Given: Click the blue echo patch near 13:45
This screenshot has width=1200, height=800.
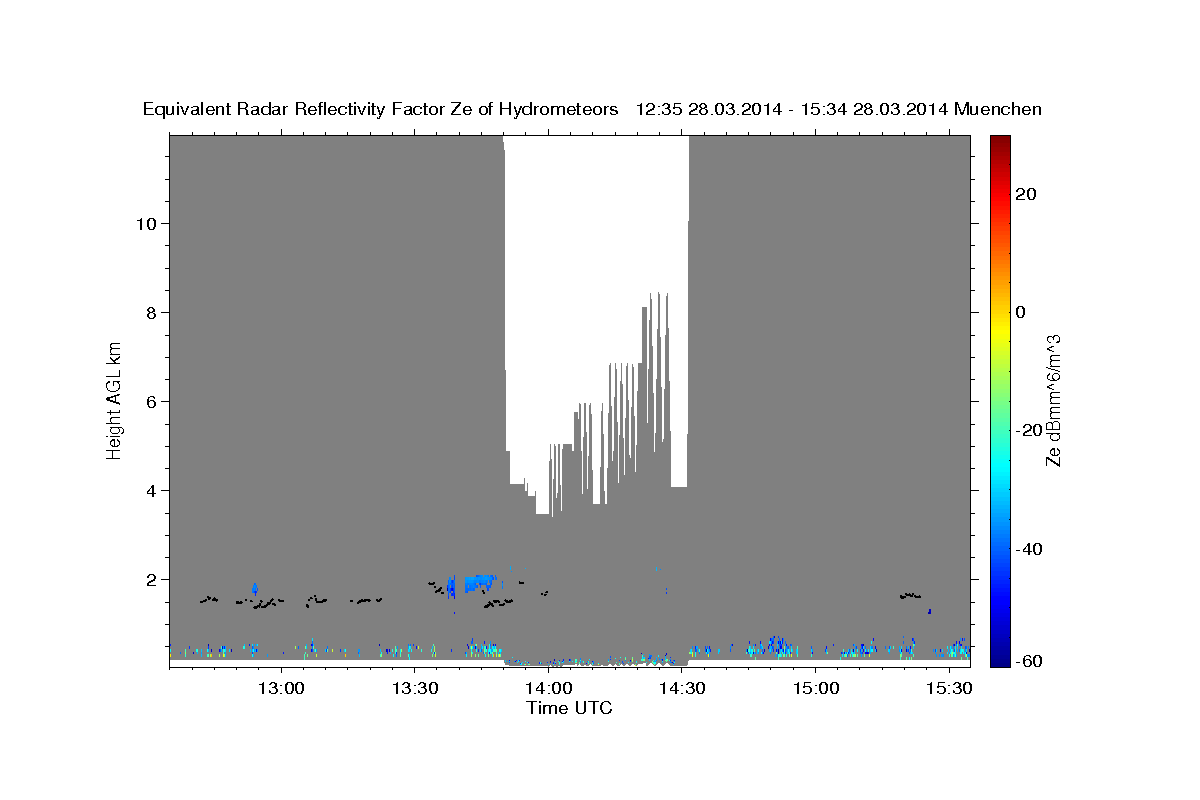Looking at the screenshot, I should 478,582.
